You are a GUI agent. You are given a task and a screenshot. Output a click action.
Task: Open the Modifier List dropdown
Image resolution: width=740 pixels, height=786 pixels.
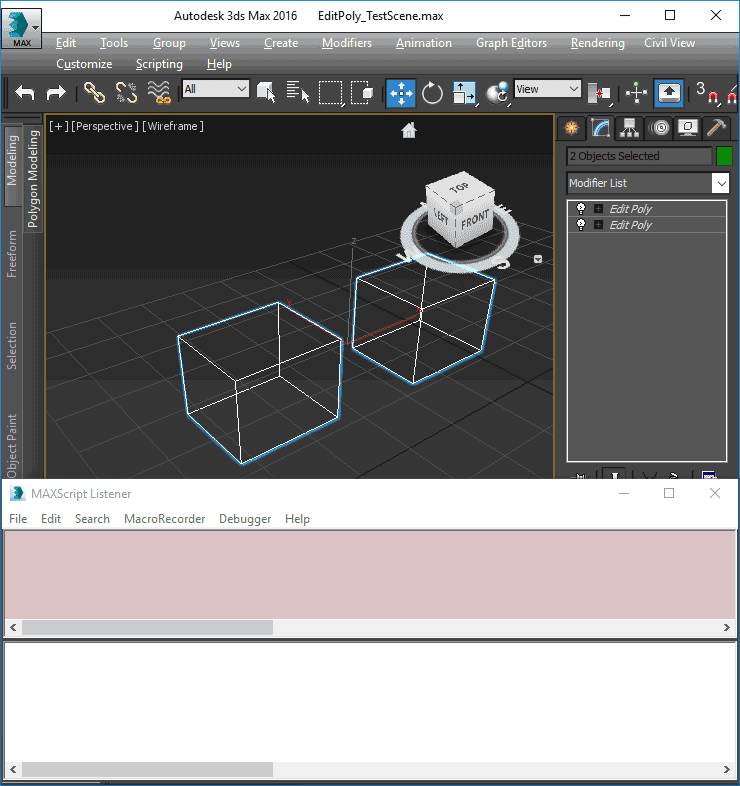click(x=720, y=183)
